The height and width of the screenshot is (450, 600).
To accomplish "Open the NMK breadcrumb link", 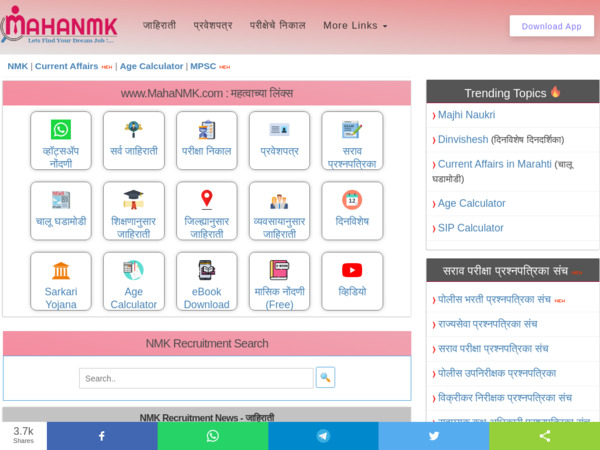I will click(18, 66).
